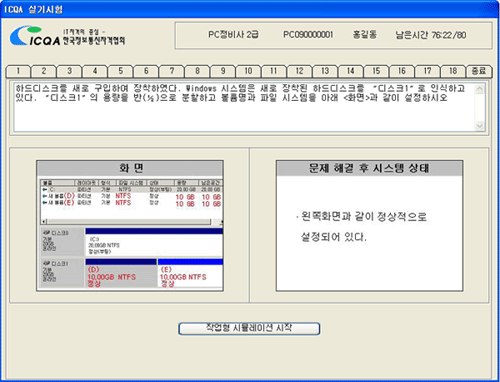Click the 문제 해결 후 시스템 상태 header
Screen dimensions: 500x382
tap(369, 168)
